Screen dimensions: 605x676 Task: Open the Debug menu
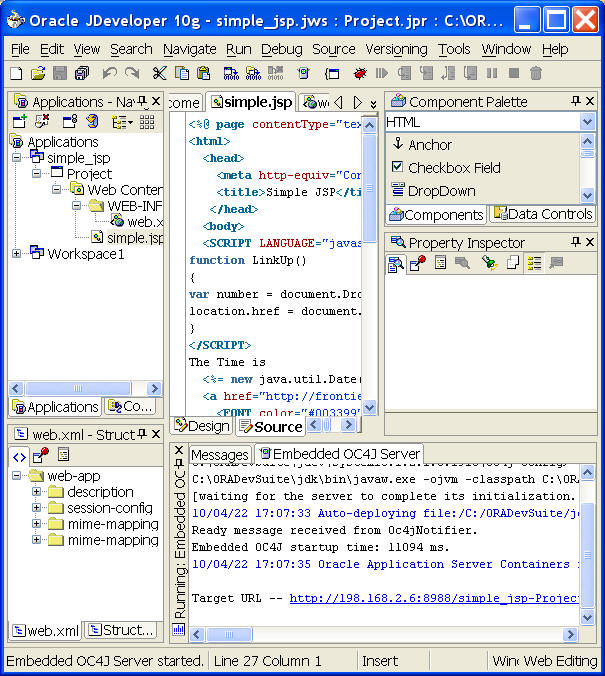[282, 49]
